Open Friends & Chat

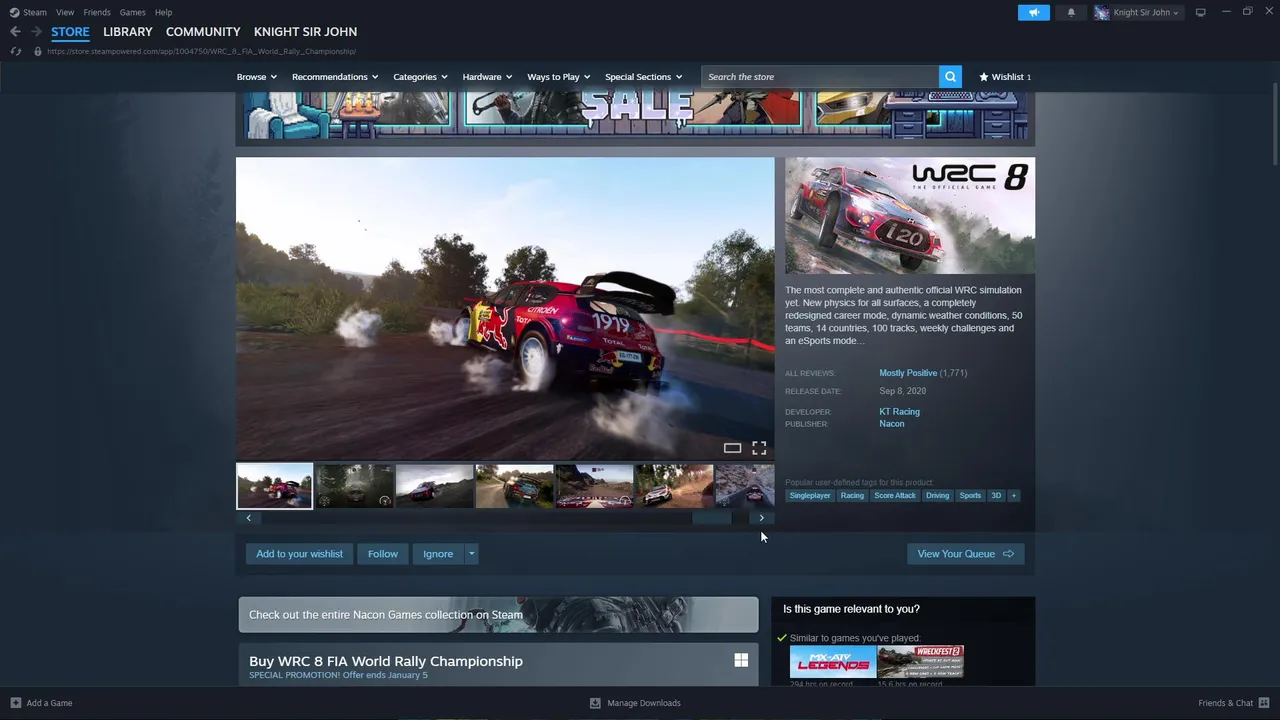(x=1233, y=703)
